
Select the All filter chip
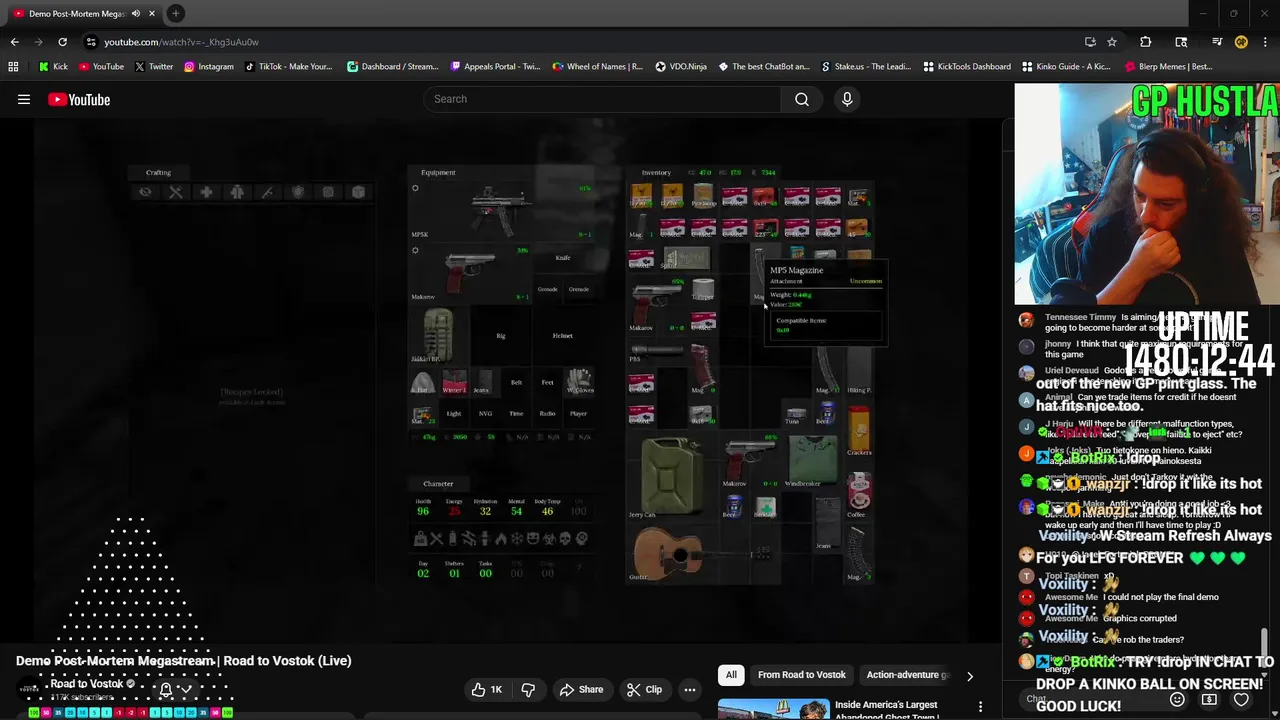(731, 675)
